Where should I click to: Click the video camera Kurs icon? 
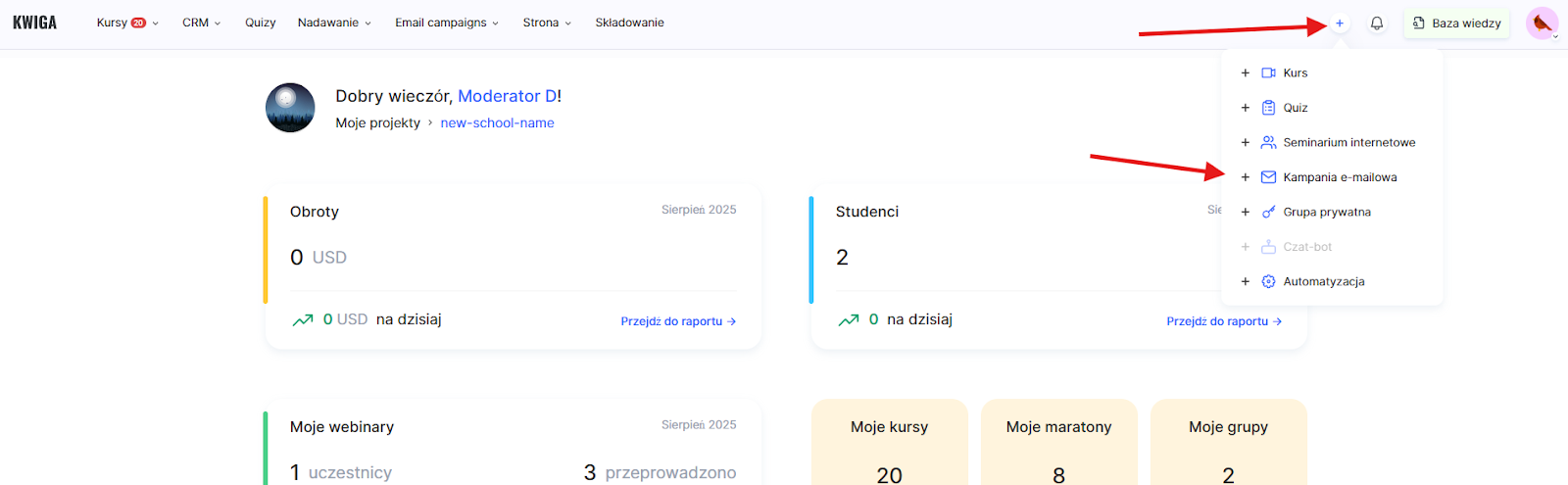pos(1268,73)
